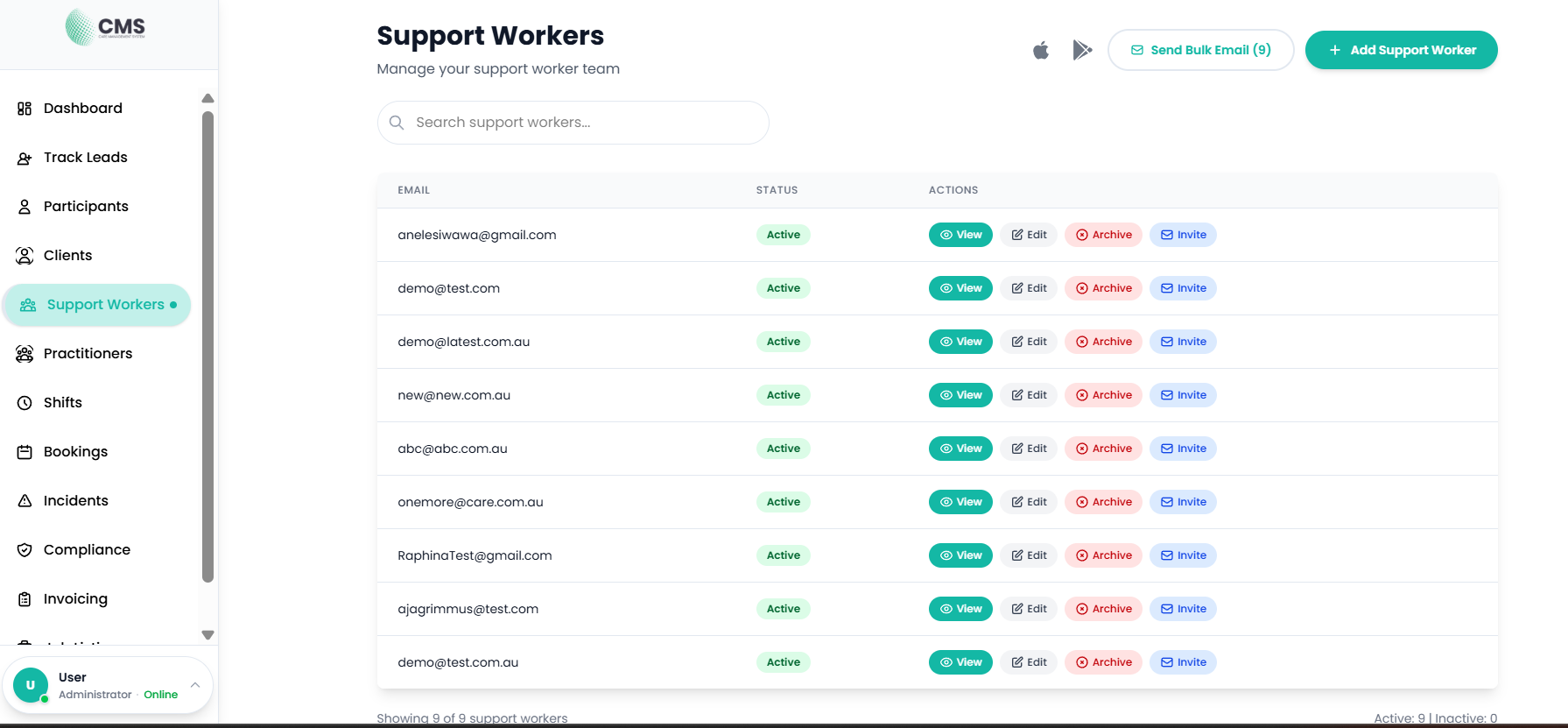
Task: Click email abc@abc.com.au
Action: (453, 449)
